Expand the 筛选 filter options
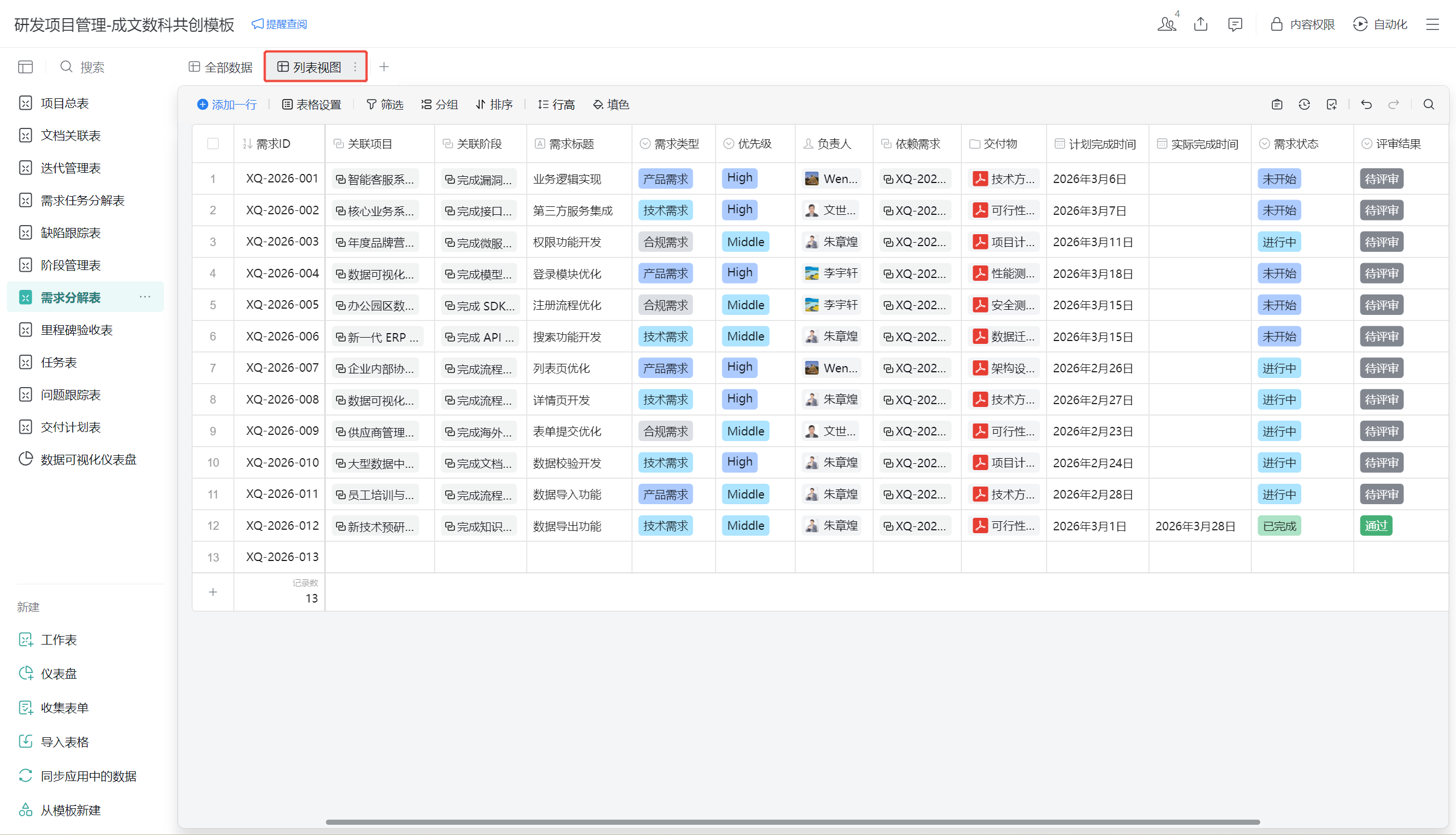Image resolution: width=1456 pixels, height=835 pixels. click(385, 105)
